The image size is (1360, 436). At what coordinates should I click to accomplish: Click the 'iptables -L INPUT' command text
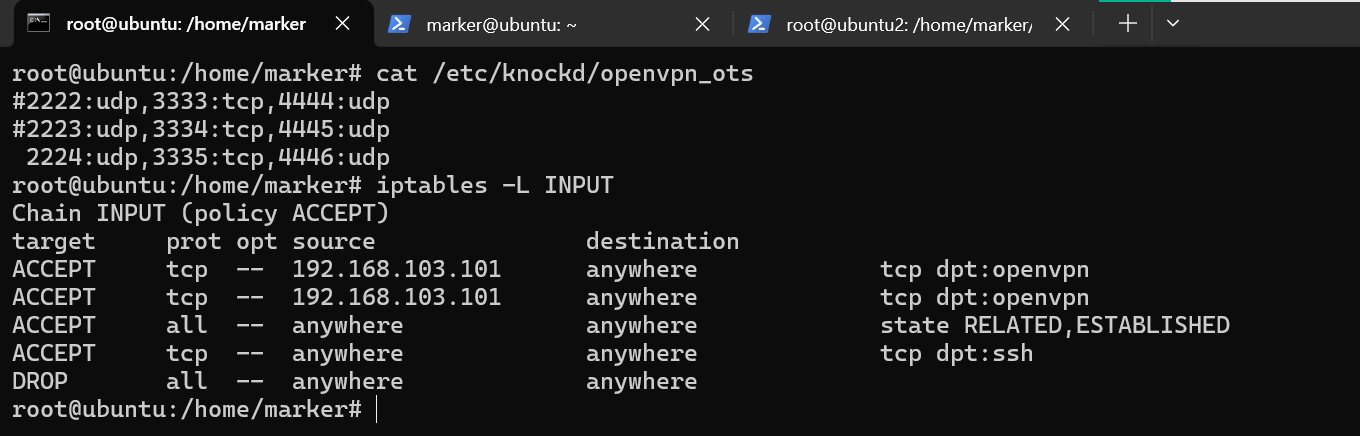[x=494, y=186]
